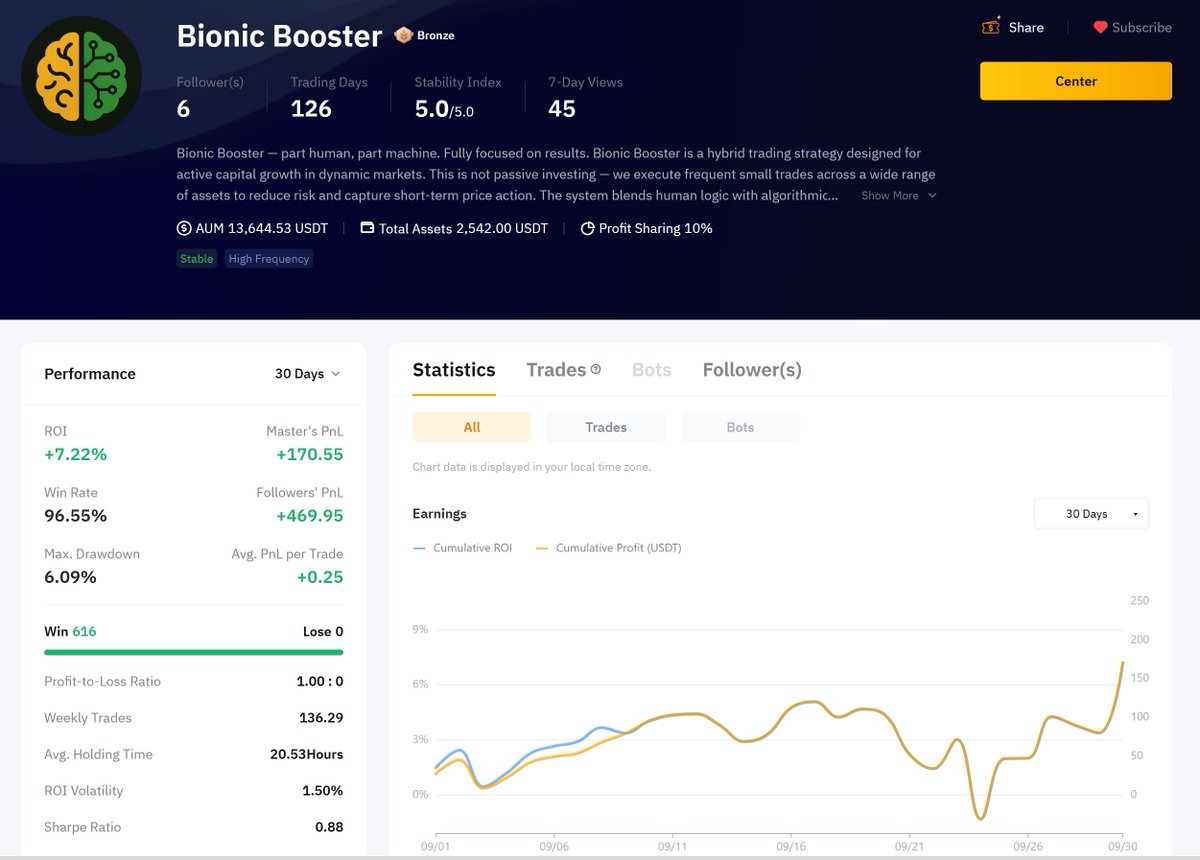Image resolution: width=1200 pixels, height=860 pixels.
Task: Click the Profit Sharing clock icon
Action: (587, 228)
